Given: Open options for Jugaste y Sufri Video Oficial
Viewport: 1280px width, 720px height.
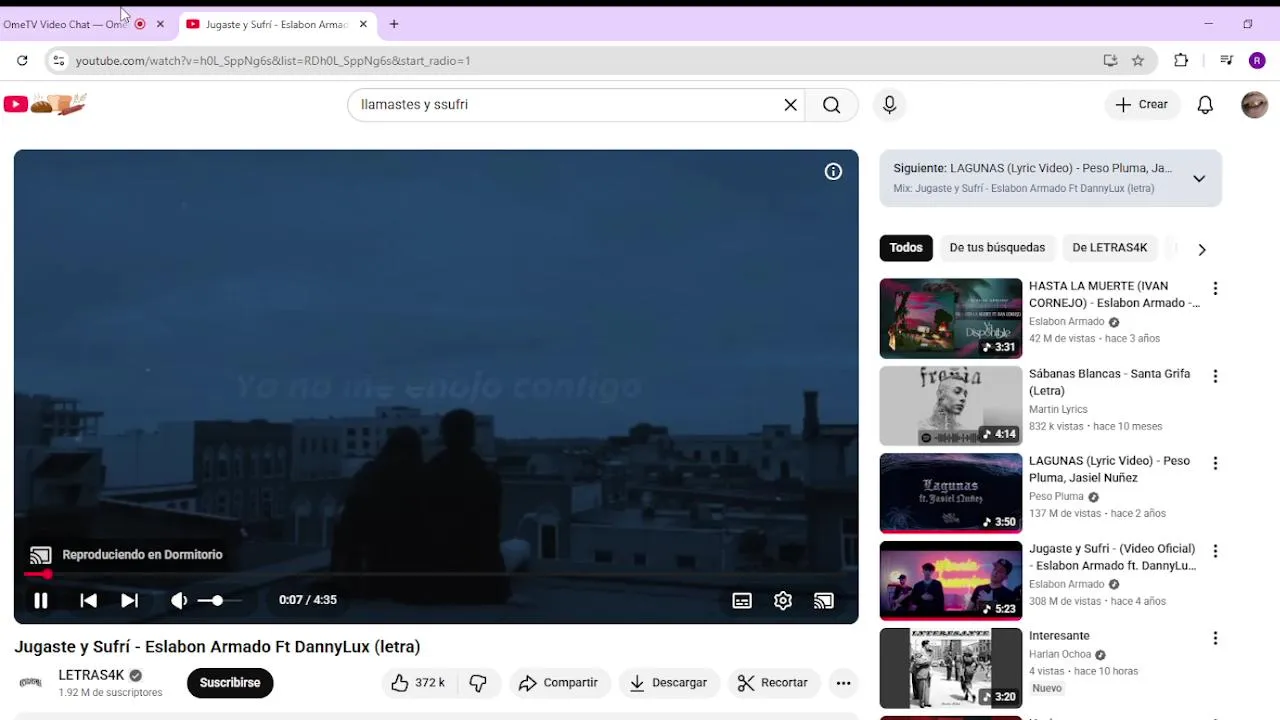Looking at the screenshot, I should [x=1215, y=552].
